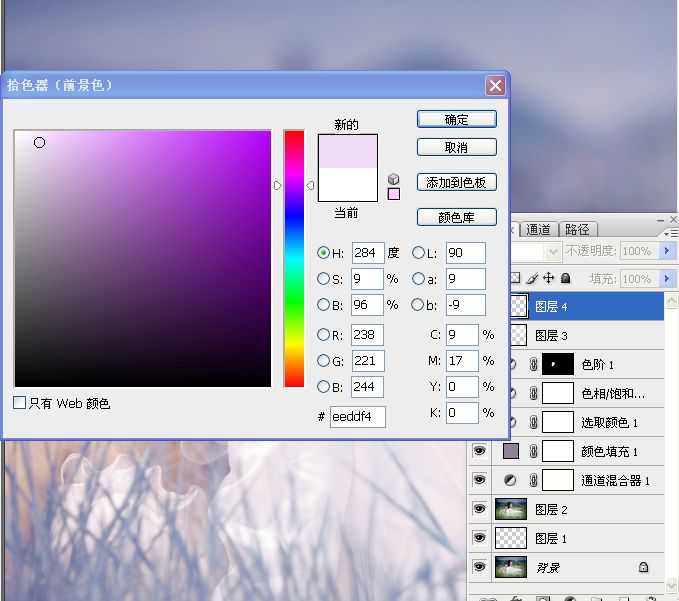Minimize the layers panel with the dash icon

(x=660, y=220)
